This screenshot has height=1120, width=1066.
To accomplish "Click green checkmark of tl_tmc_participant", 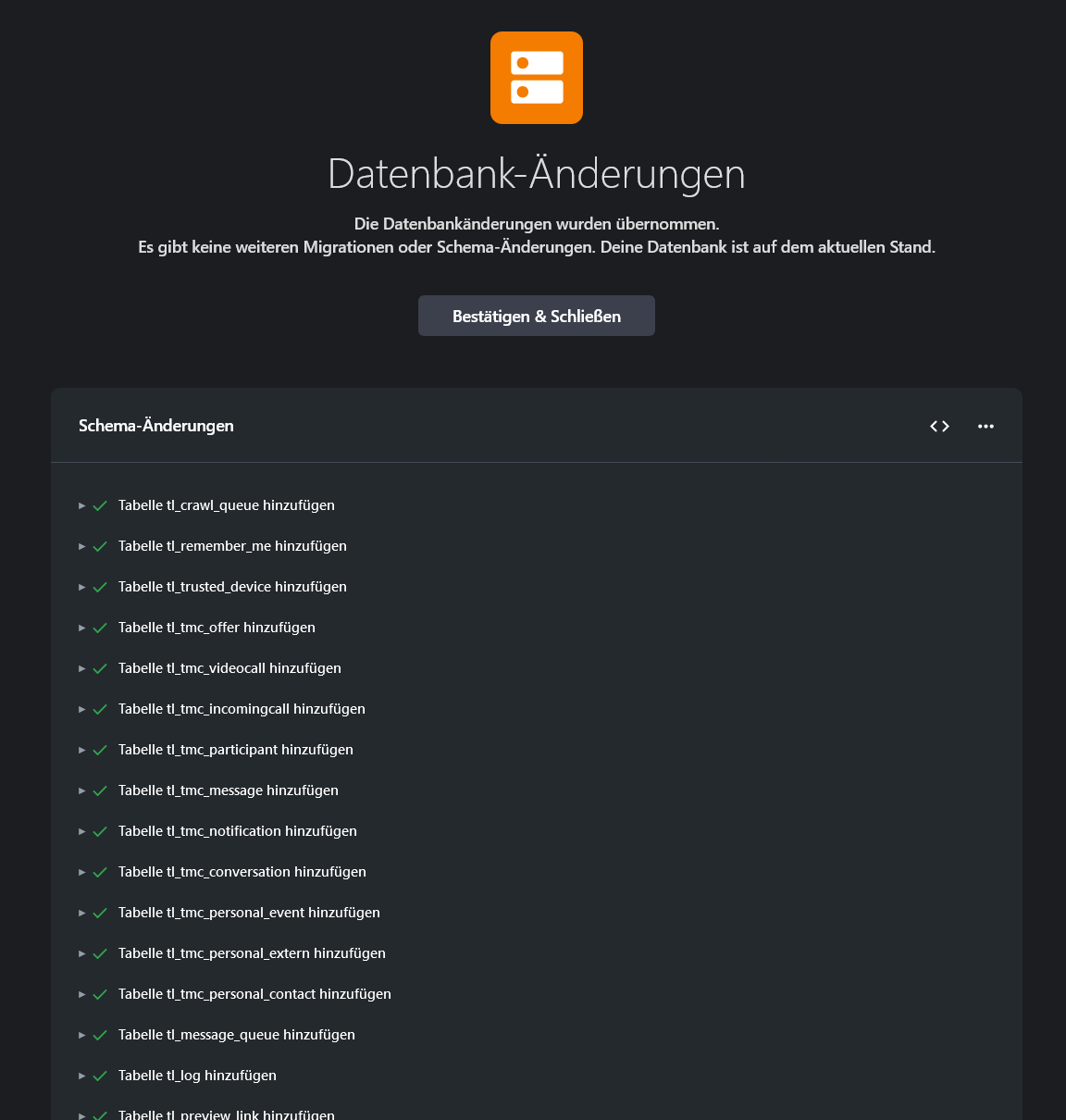I will (100, 750).
